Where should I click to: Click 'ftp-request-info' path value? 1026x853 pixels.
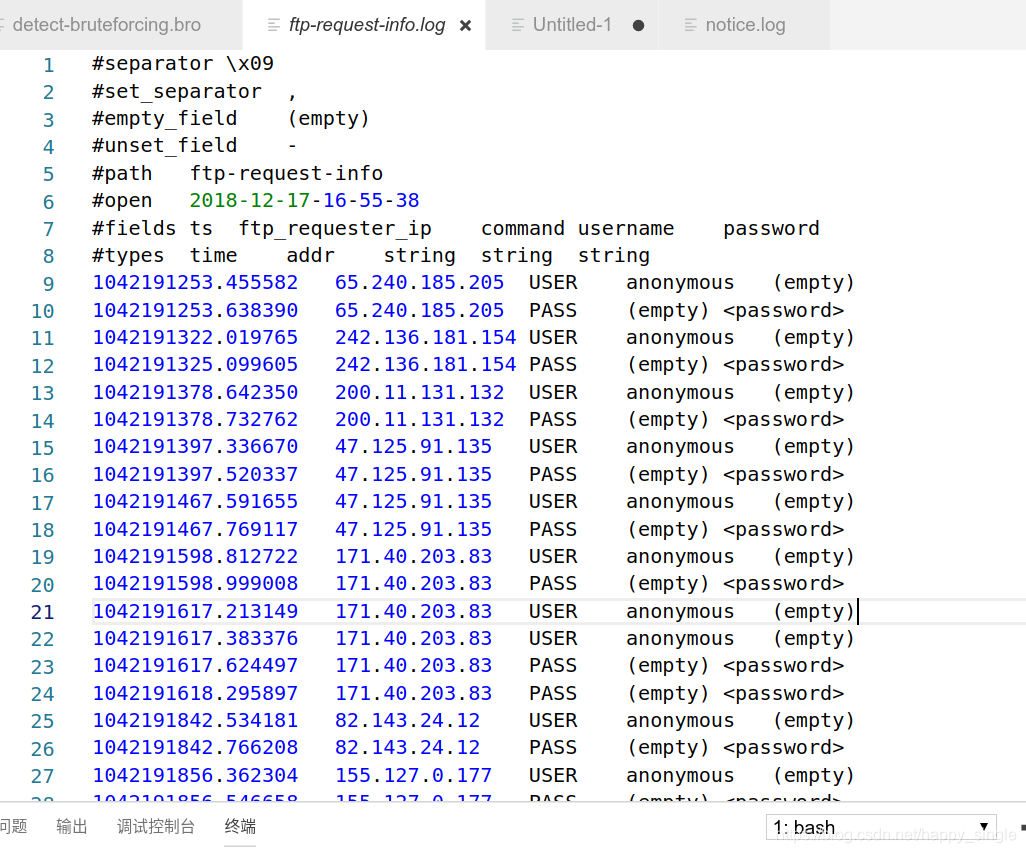287,173
